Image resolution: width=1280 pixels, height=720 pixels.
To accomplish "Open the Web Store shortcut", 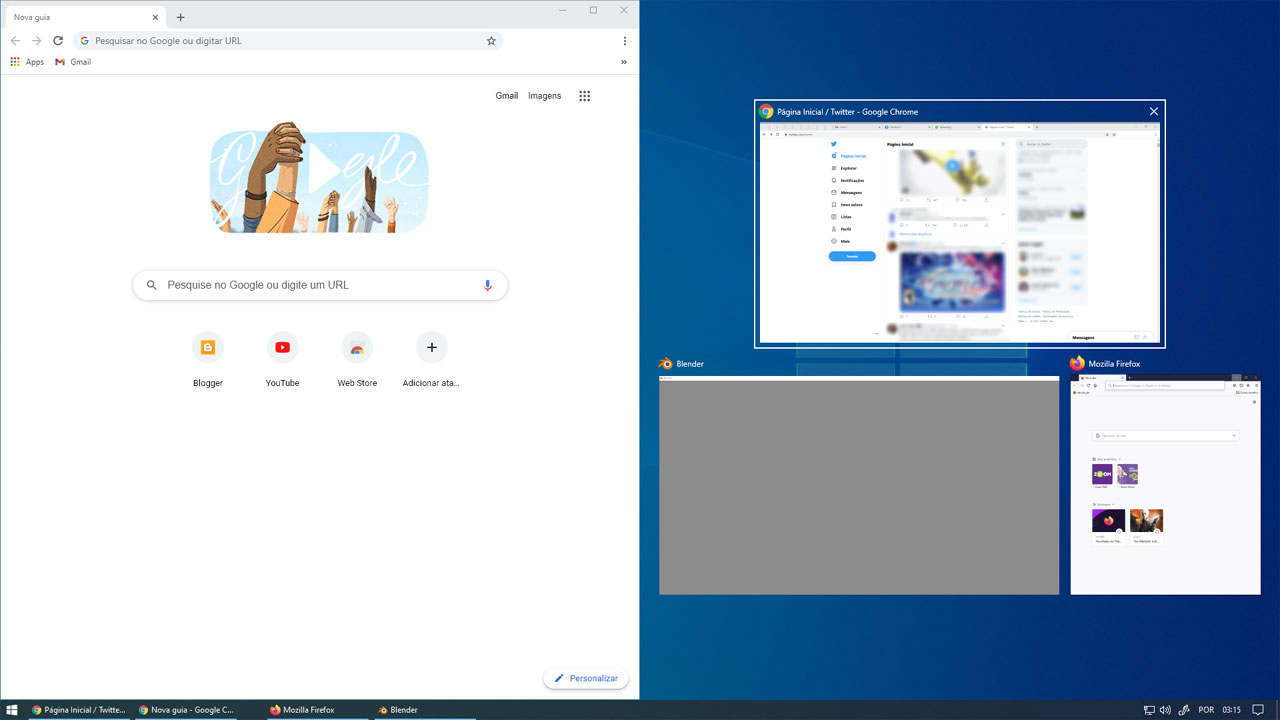I will 357,347.
